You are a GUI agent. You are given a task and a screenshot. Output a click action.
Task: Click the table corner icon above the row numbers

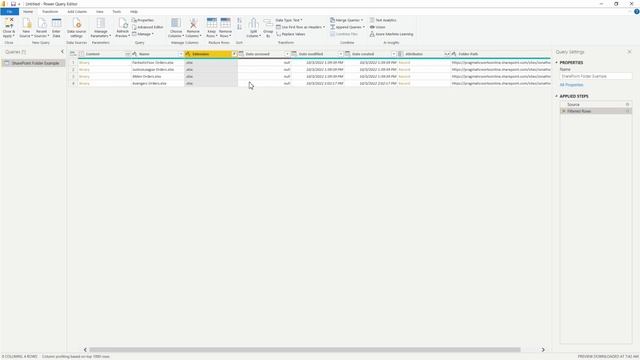click(x=73, y=54)
